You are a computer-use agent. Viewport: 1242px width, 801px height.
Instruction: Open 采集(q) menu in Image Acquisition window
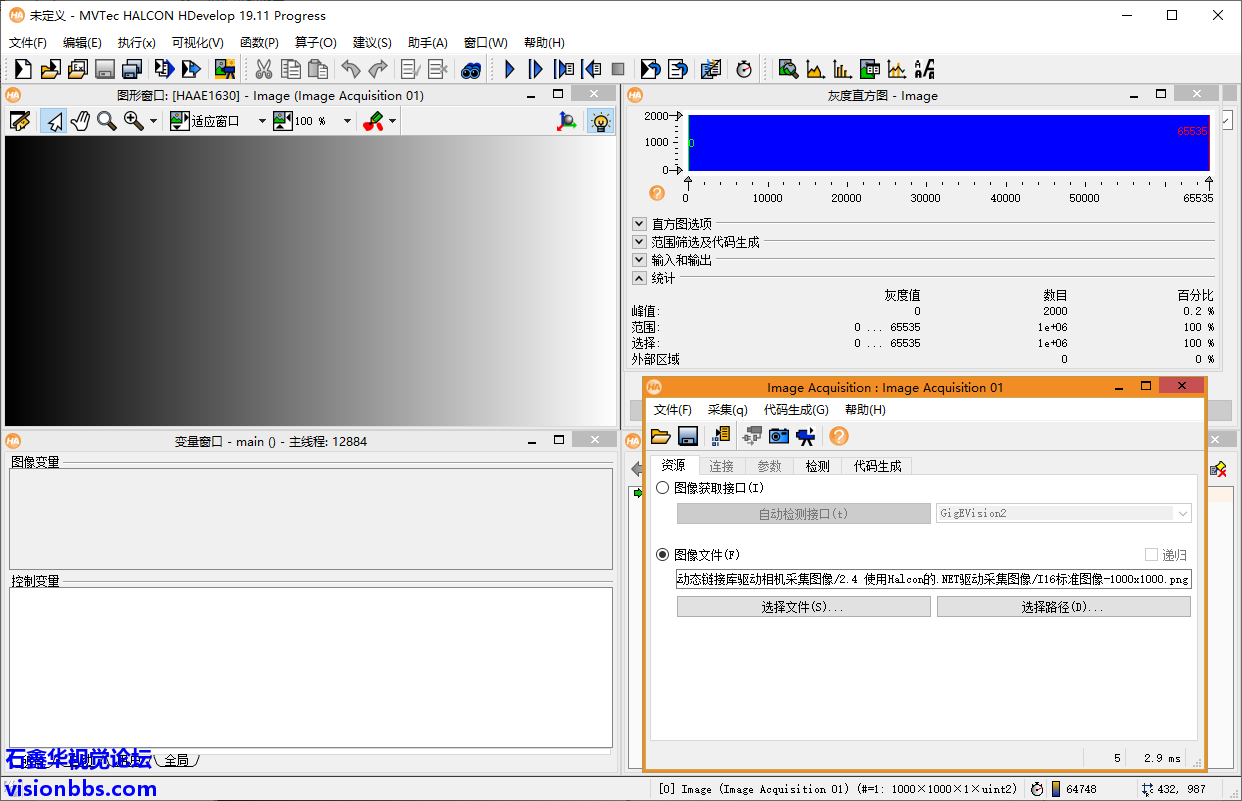pyautogui.click(x=727, y=410)
